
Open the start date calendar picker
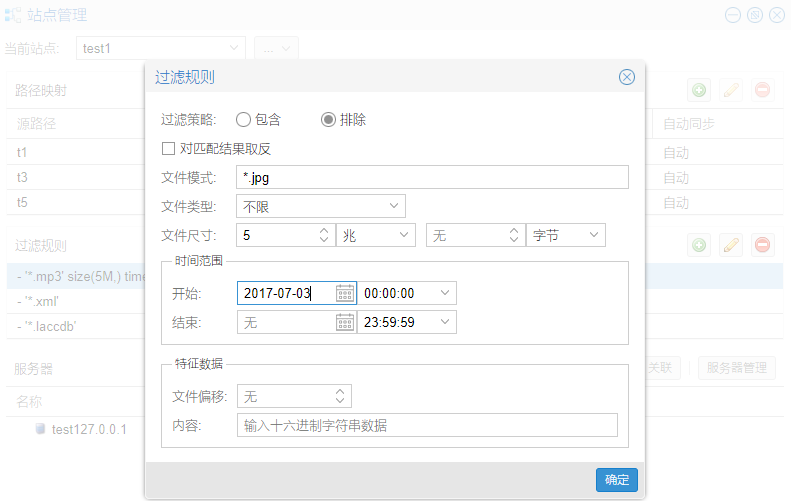point(345,293)
